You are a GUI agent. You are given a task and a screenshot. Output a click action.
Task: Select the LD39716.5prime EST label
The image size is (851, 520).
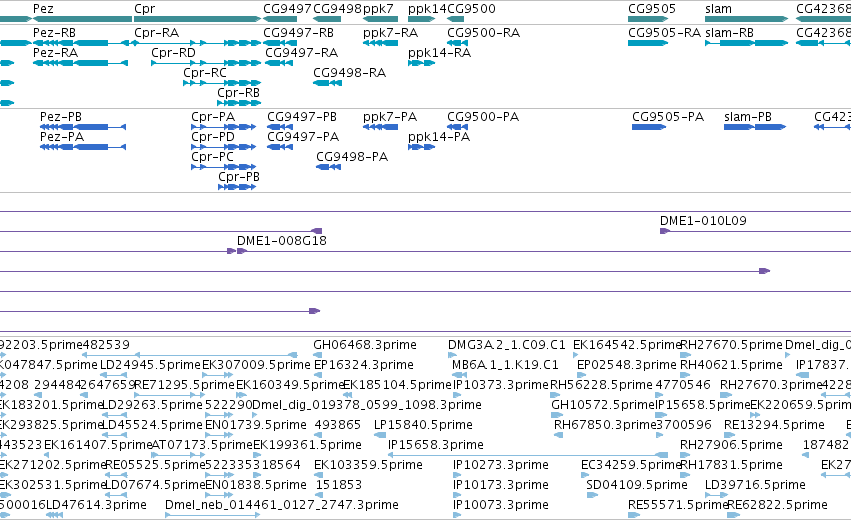point(755,485)
